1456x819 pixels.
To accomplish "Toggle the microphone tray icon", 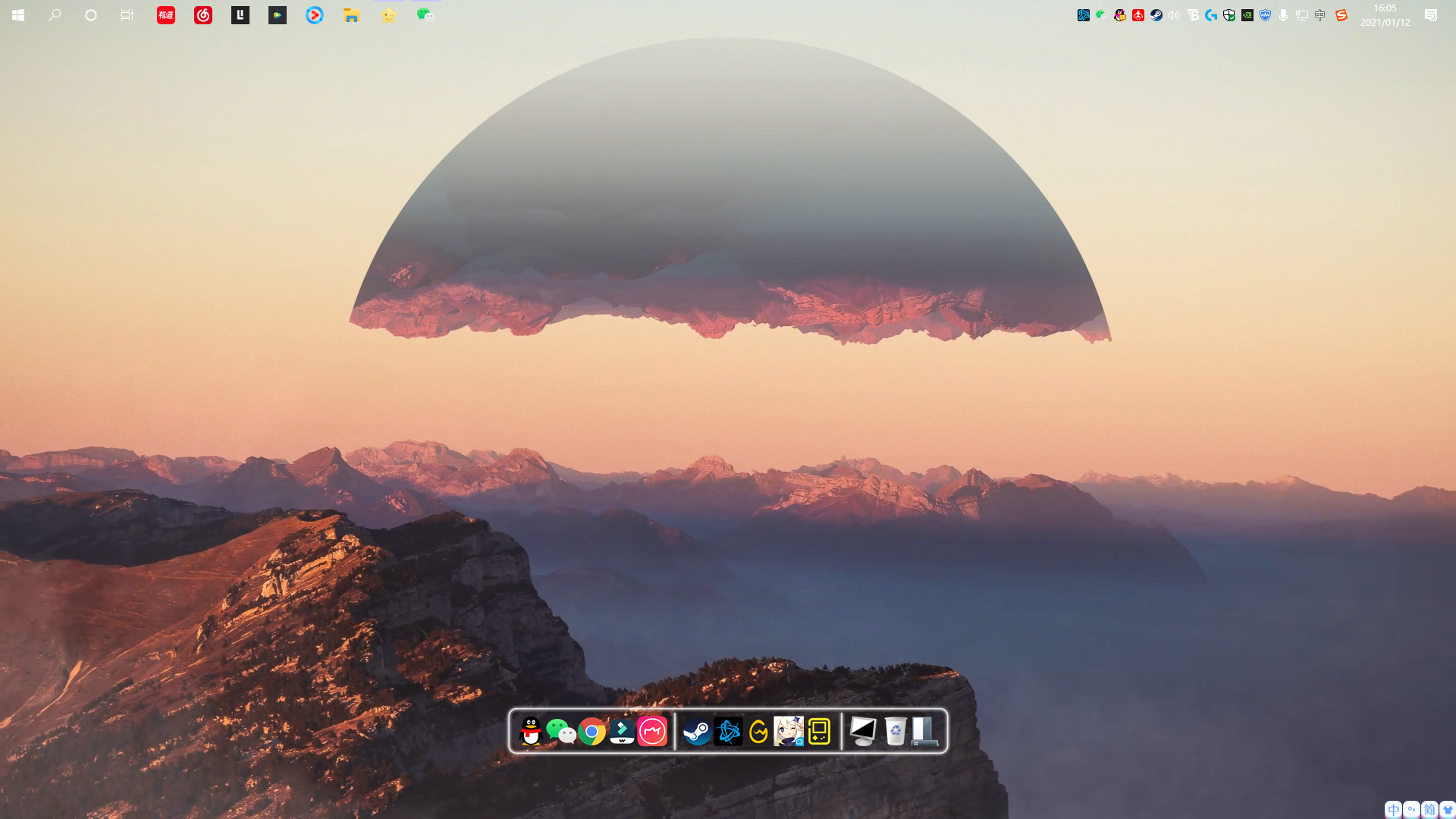I will pos(1283,15).
